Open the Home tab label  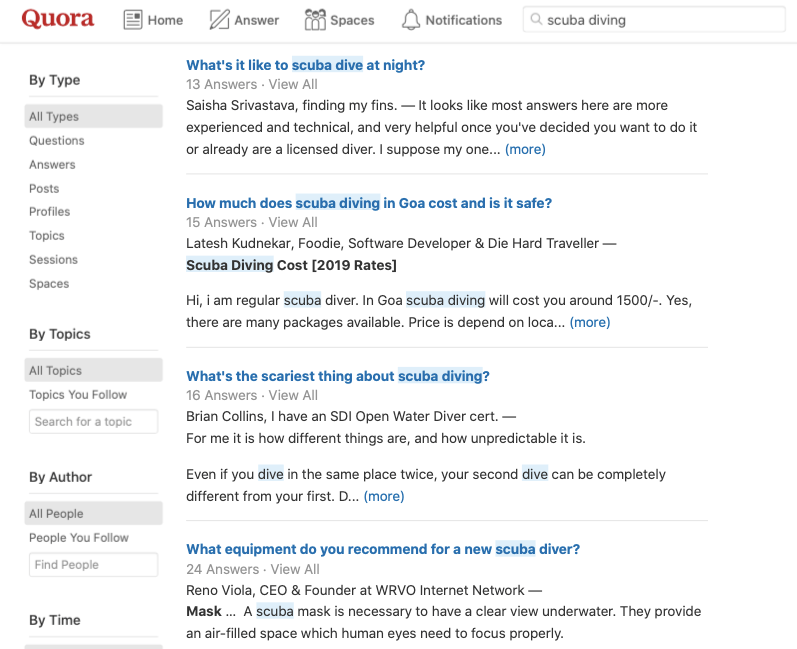165,20
